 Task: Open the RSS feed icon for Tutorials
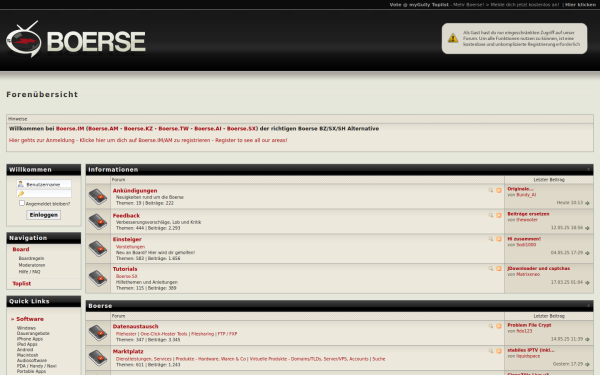[499, 269]
